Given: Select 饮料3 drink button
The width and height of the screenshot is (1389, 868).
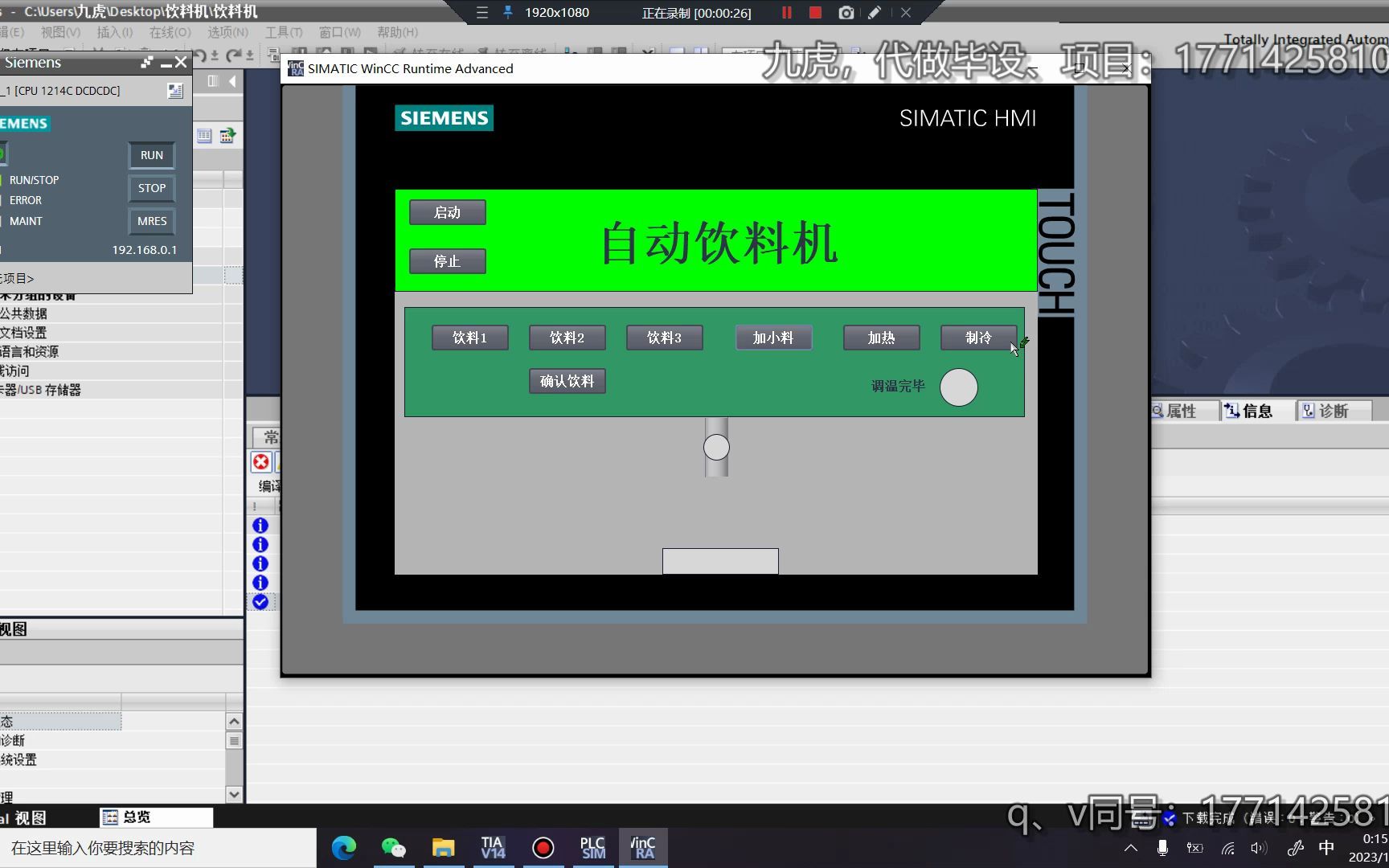Looking at the screenshot, I should [x=665, y=338].
